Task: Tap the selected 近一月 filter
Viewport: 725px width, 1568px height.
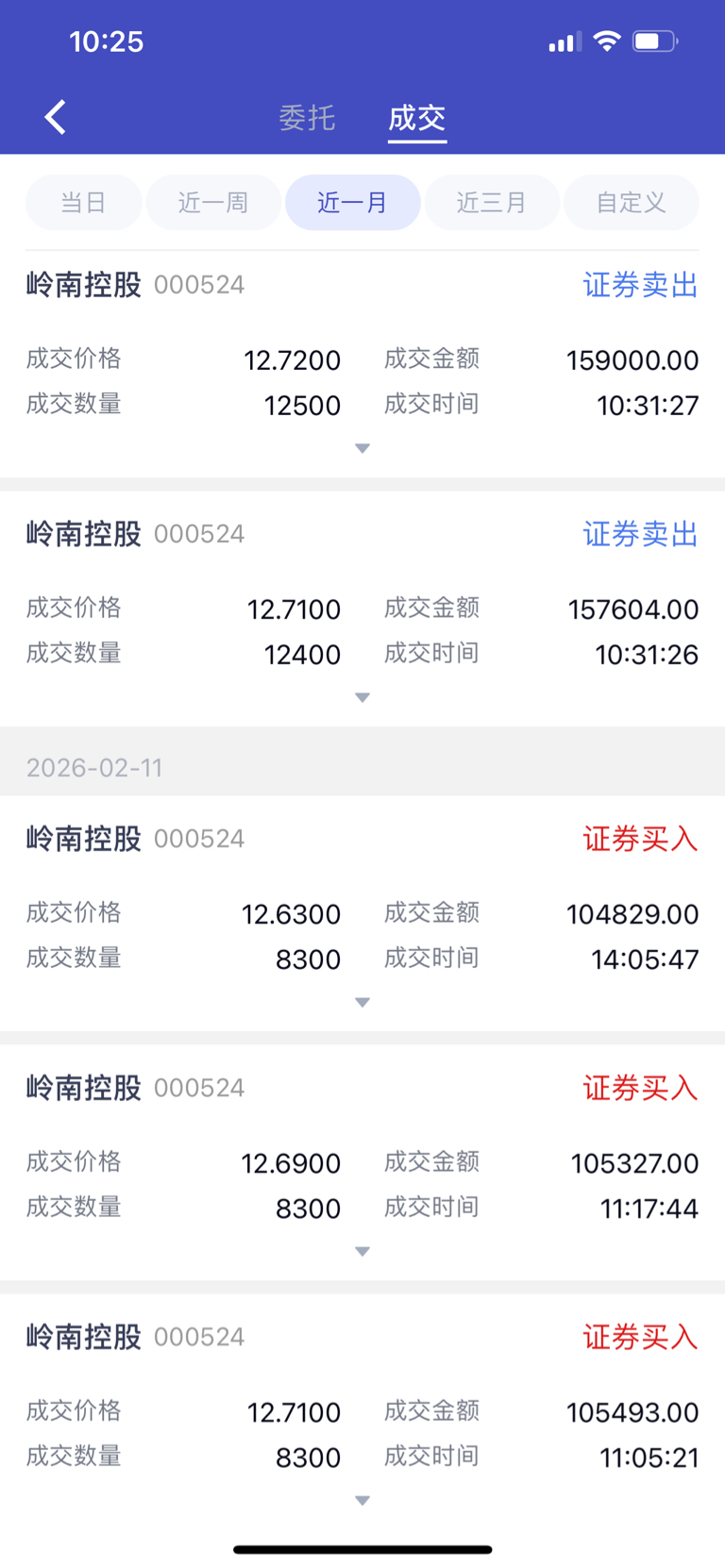Action: [x=352, y=203]
